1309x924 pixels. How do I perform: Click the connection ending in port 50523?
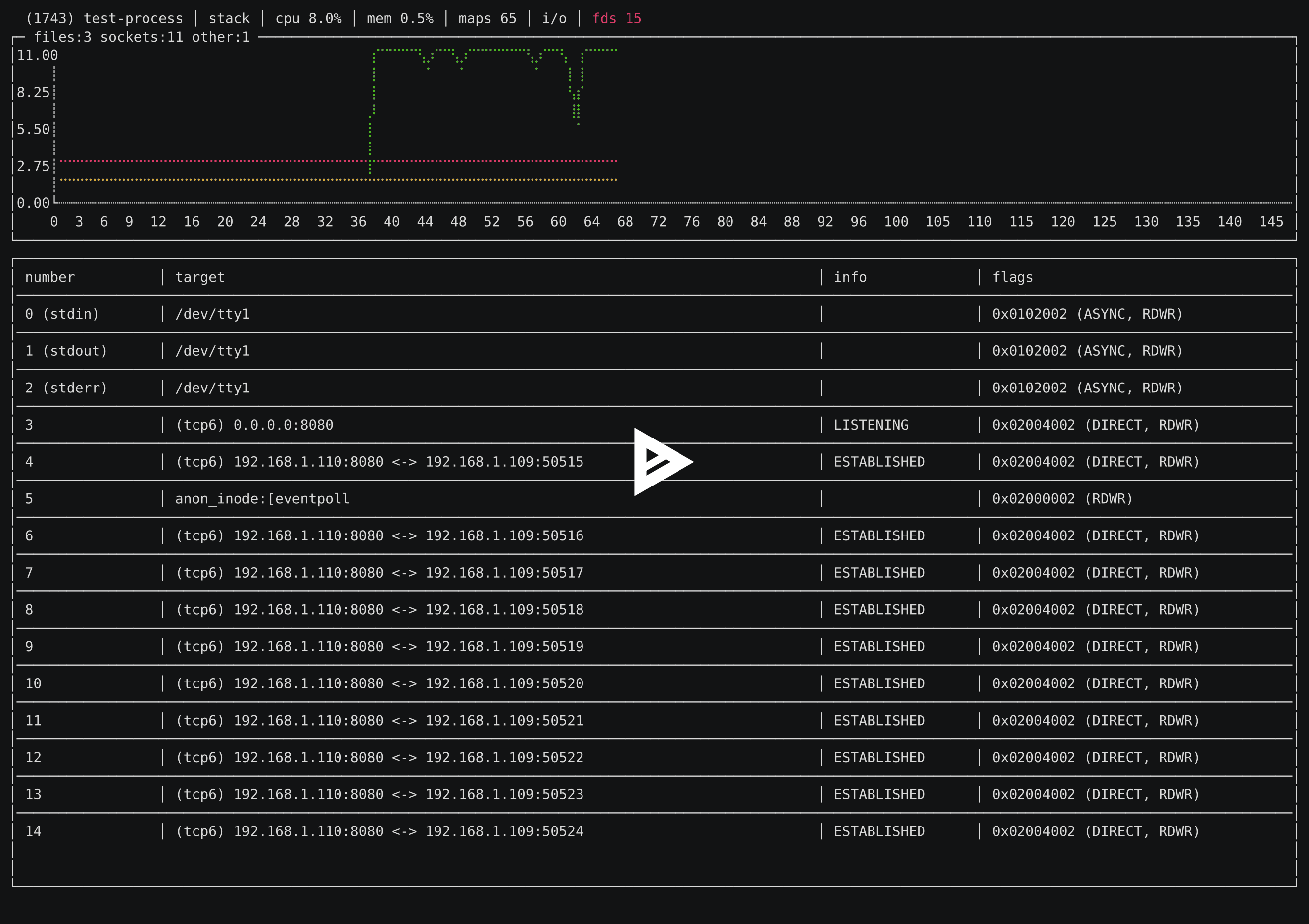pos(380,795)
